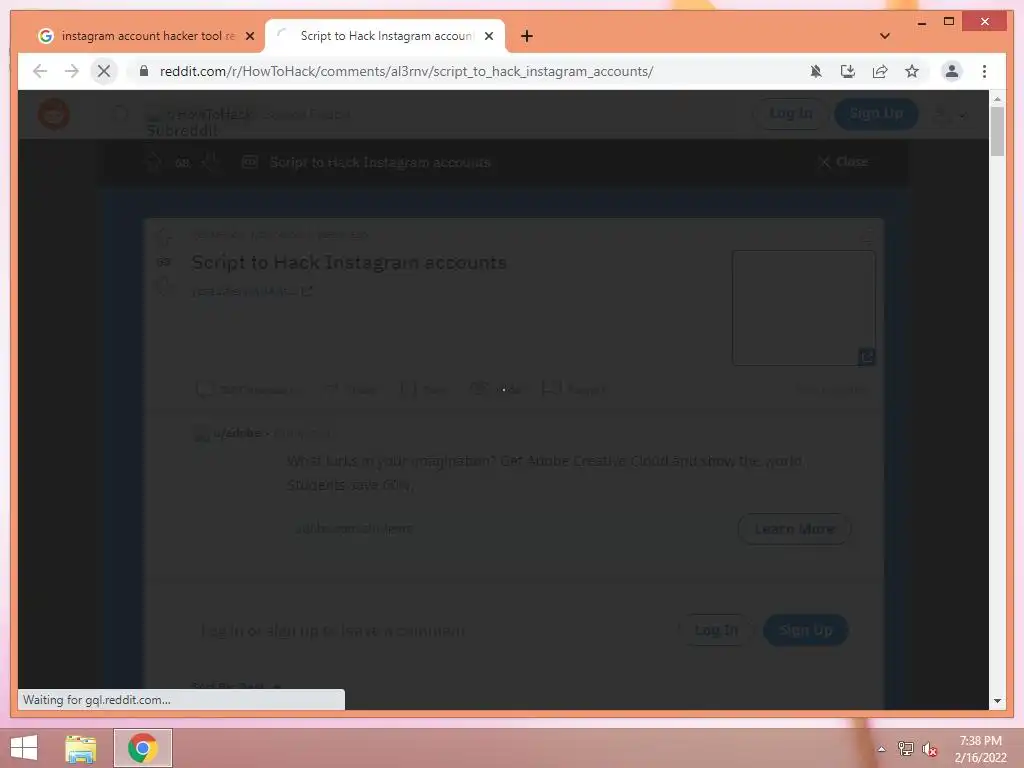Click the reddit URL address bar
Image resolution: width=1024 pixels, height=768 pixels.
tap(406, 71)
